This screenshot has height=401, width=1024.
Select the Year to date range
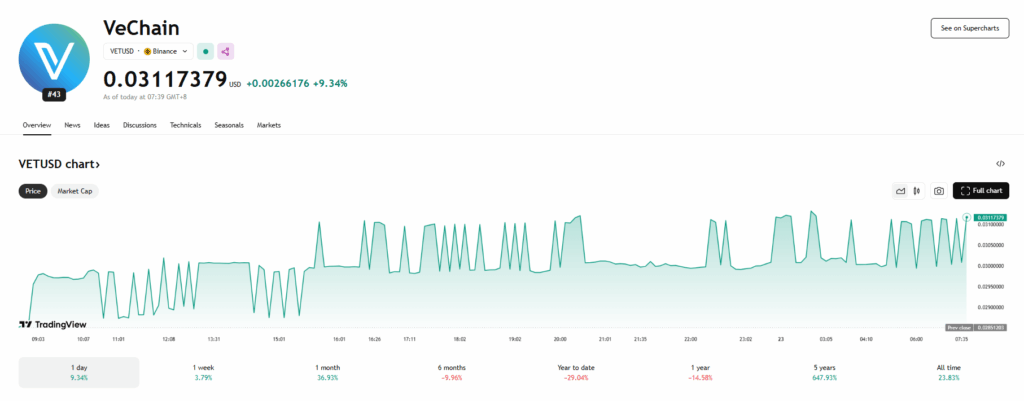(576, 372)
